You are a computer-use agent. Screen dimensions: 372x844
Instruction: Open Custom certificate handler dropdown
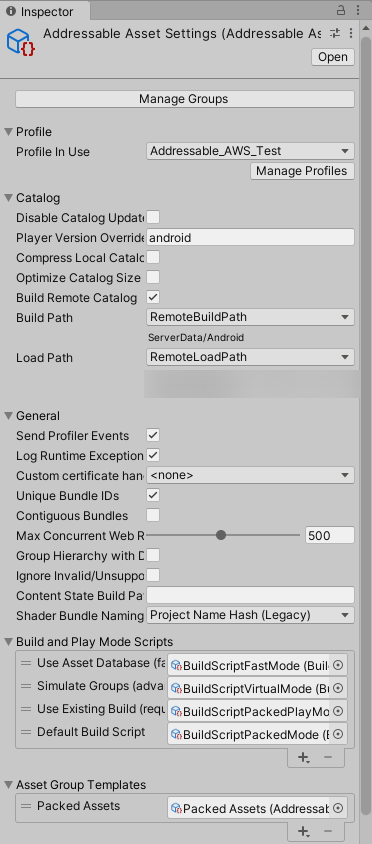250,475
